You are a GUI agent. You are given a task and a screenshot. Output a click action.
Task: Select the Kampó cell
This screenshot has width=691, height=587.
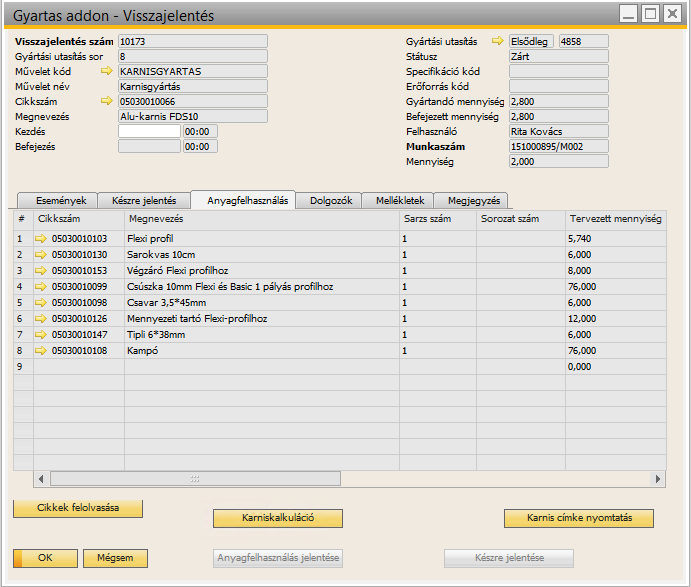coord(262,350)
